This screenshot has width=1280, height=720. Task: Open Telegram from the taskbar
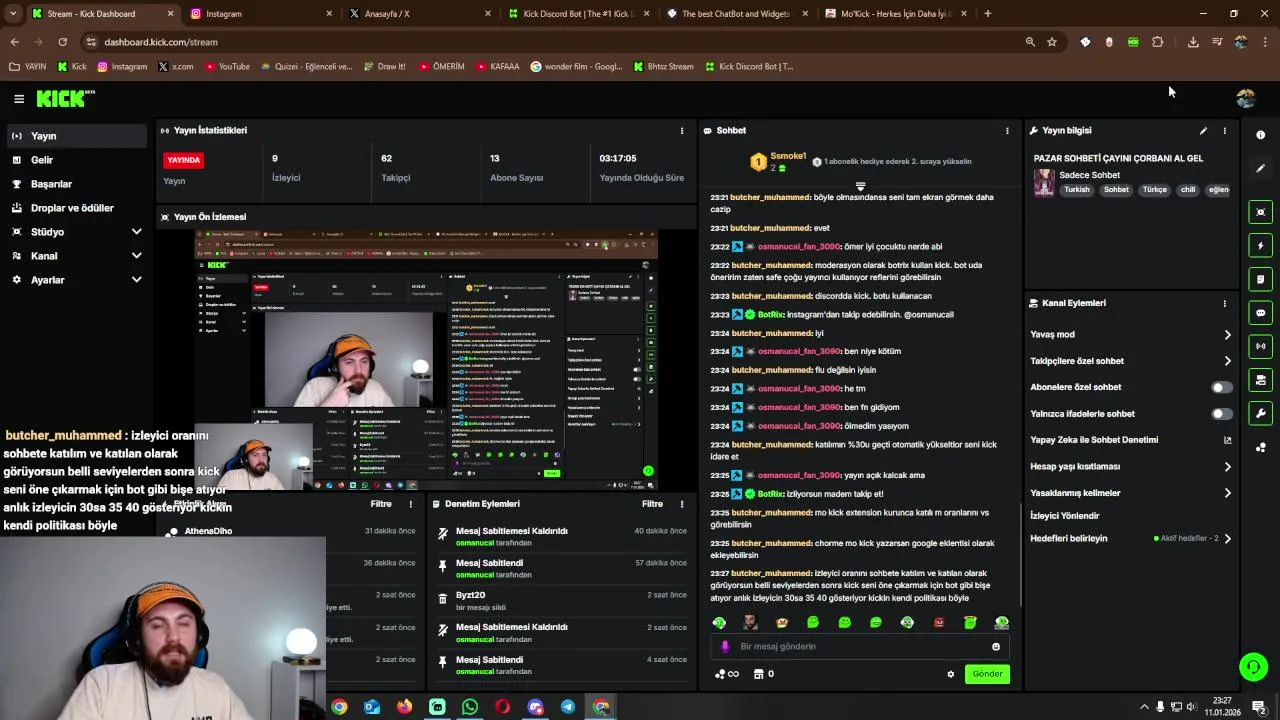coord(568,707)
